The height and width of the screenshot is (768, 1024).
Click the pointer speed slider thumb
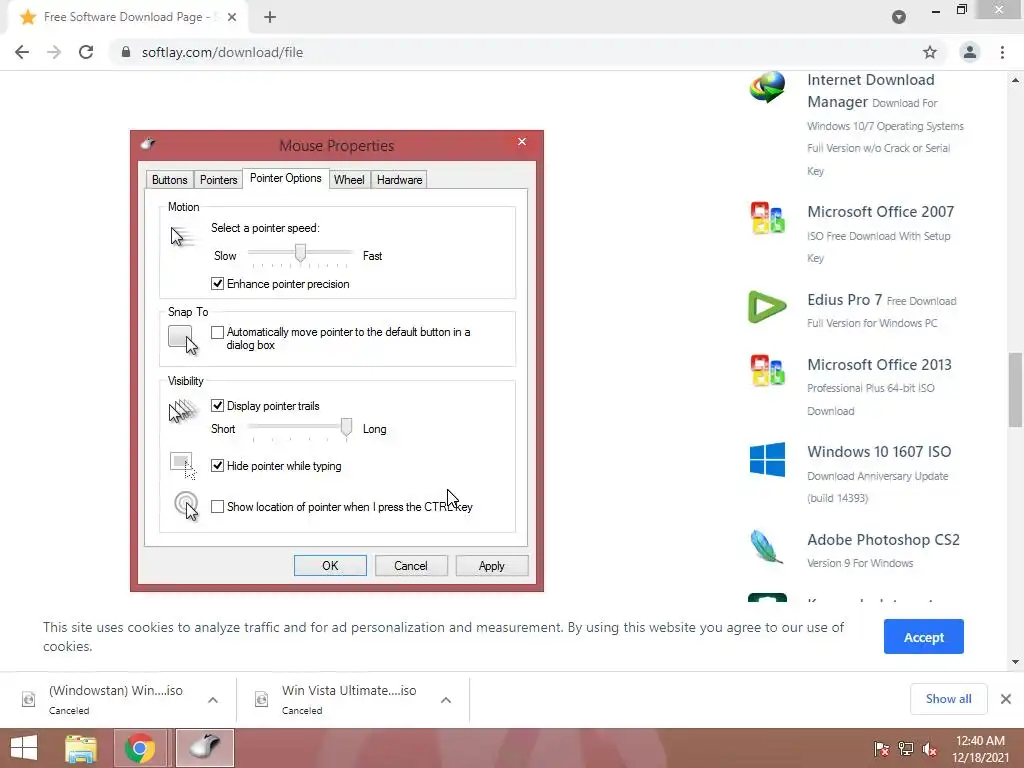click(x=300, y=253)
